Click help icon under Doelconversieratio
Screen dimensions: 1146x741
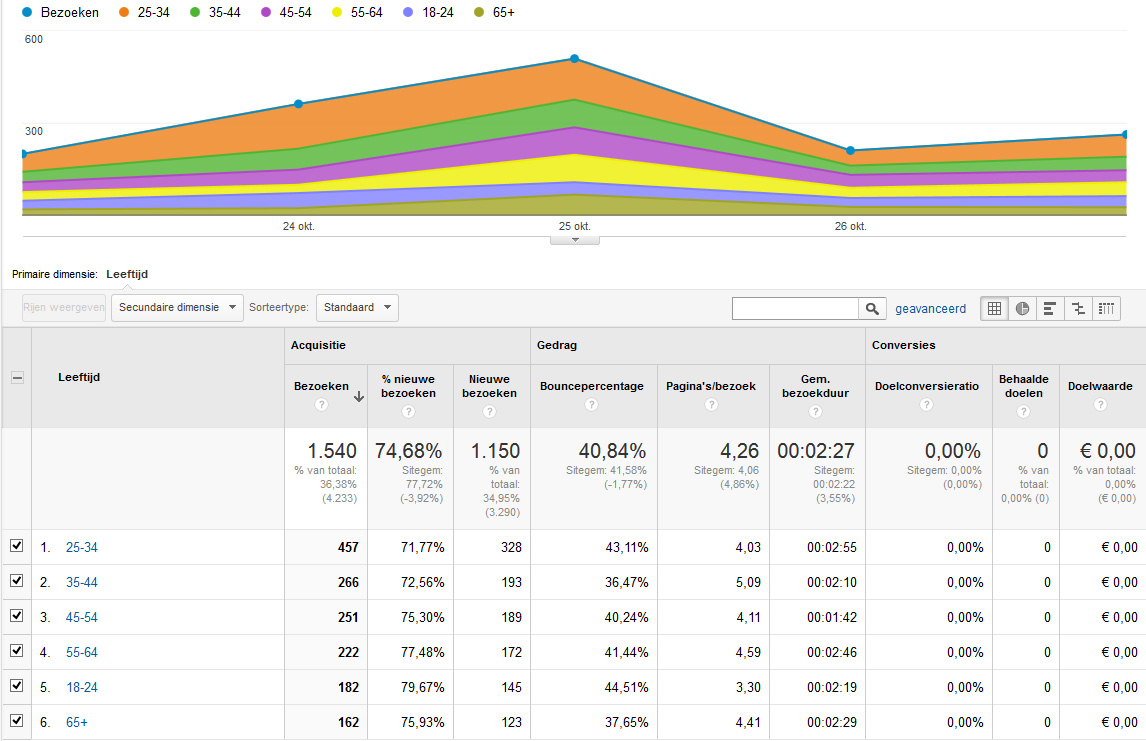926,405
